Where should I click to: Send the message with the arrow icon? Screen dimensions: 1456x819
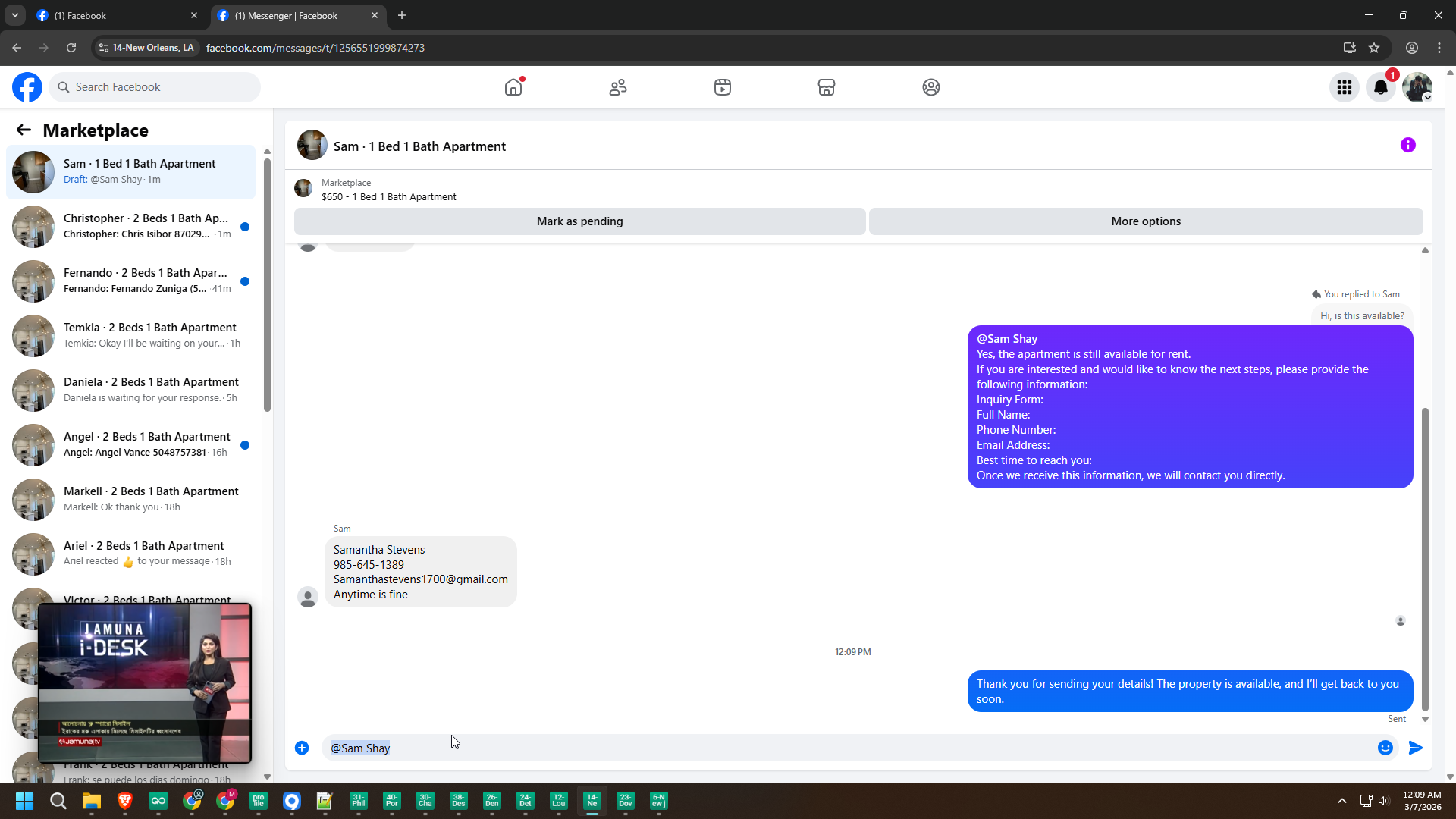1415,748
